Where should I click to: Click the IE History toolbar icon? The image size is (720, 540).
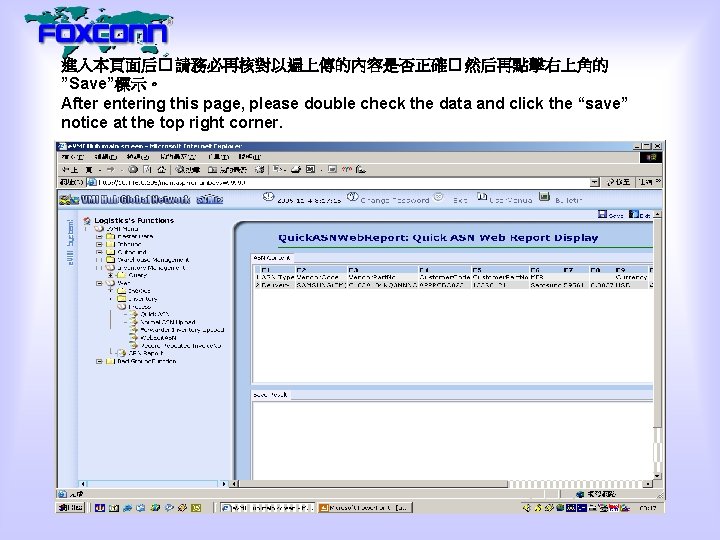(x=260, y=169)
